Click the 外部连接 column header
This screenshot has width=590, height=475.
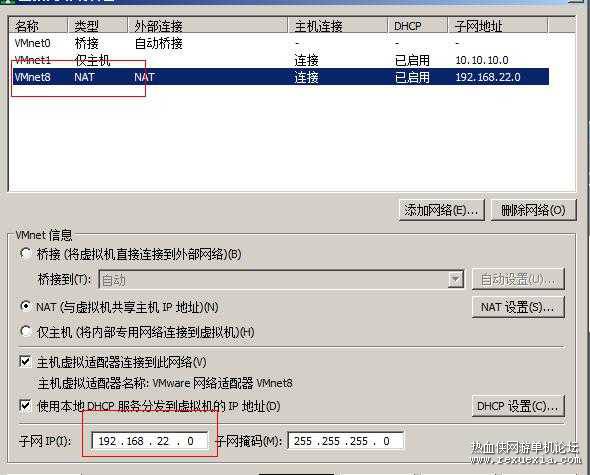pyautogui.click(x=207, y=26)
